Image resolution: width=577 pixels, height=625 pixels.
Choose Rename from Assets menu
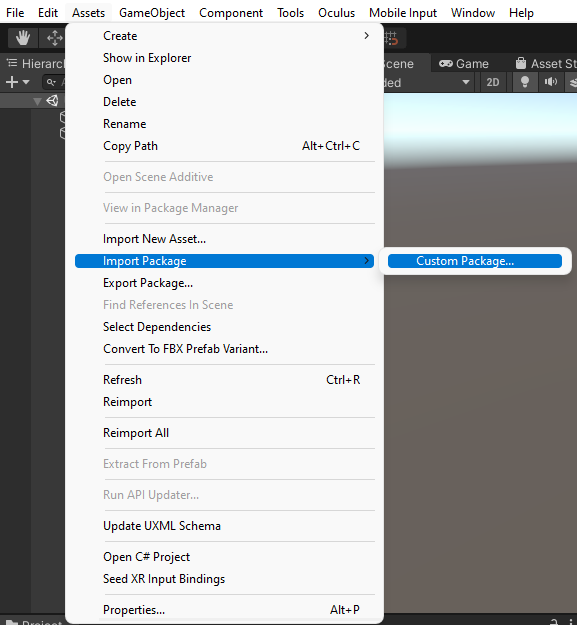click(x=224, y=124)
